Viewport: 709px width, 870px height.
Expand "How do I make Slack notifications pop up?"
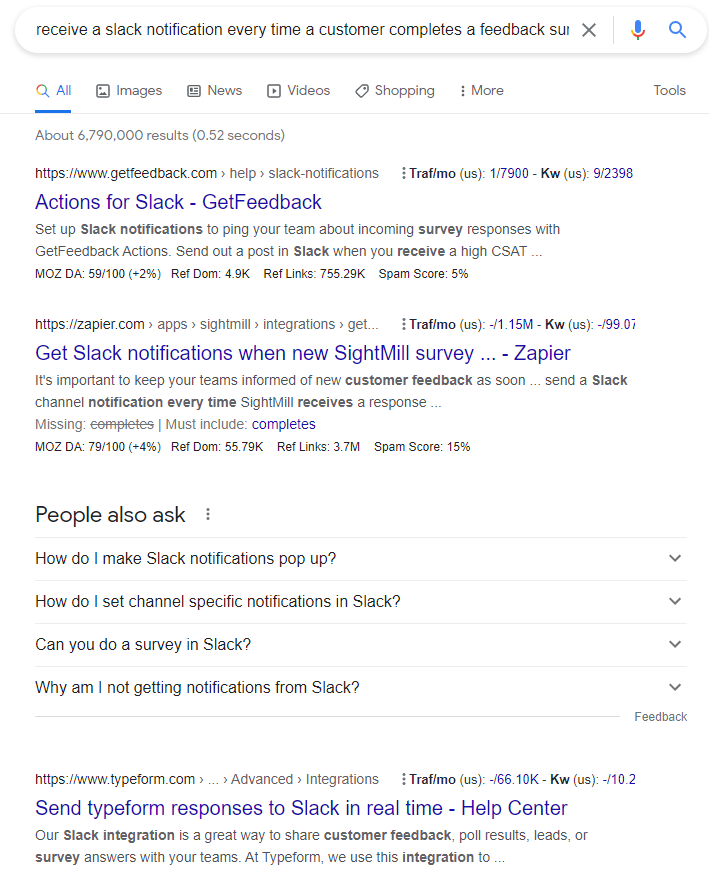(360, 559)
